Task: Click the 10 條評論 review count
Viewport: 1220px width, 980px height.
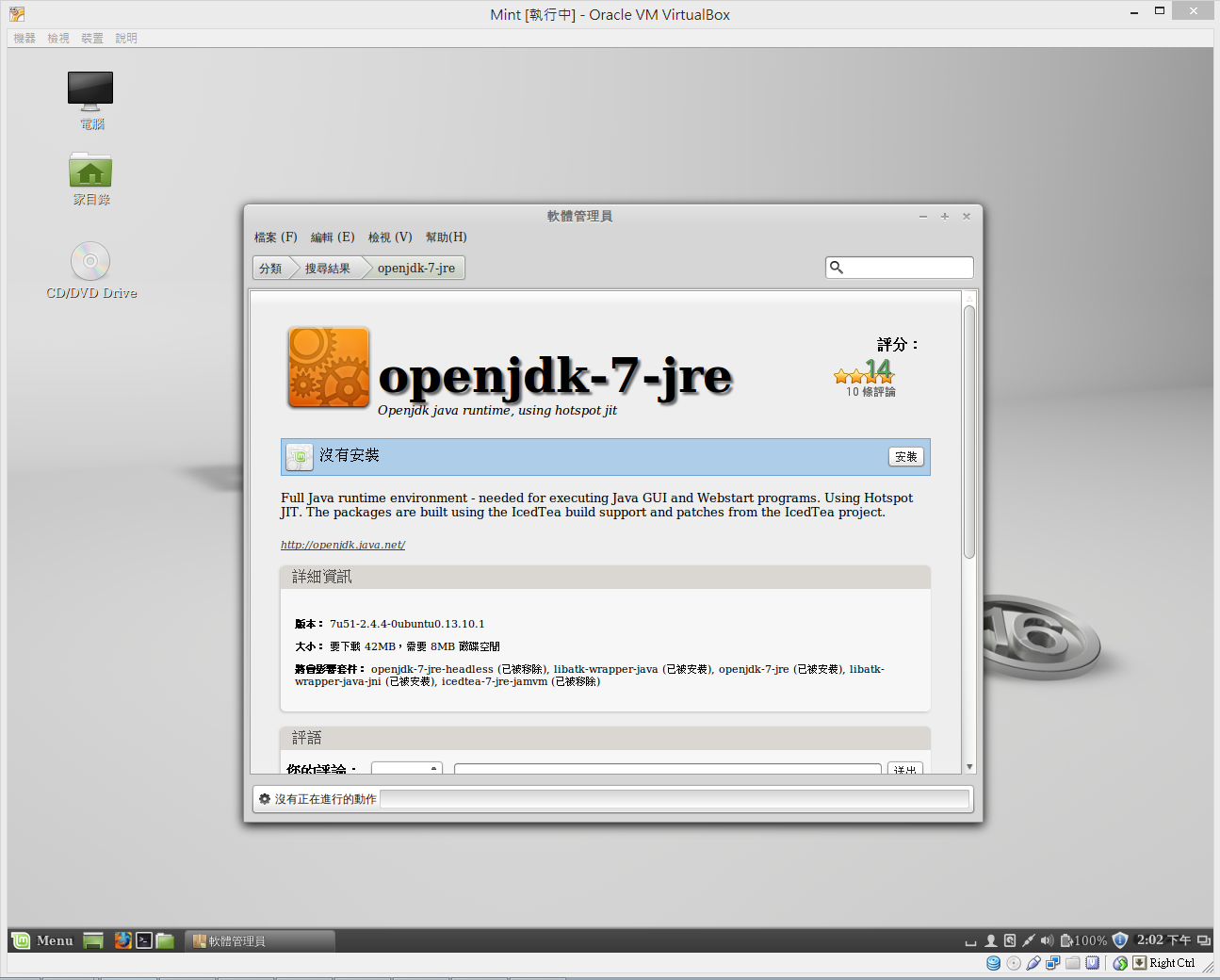Action: (870, 392)
